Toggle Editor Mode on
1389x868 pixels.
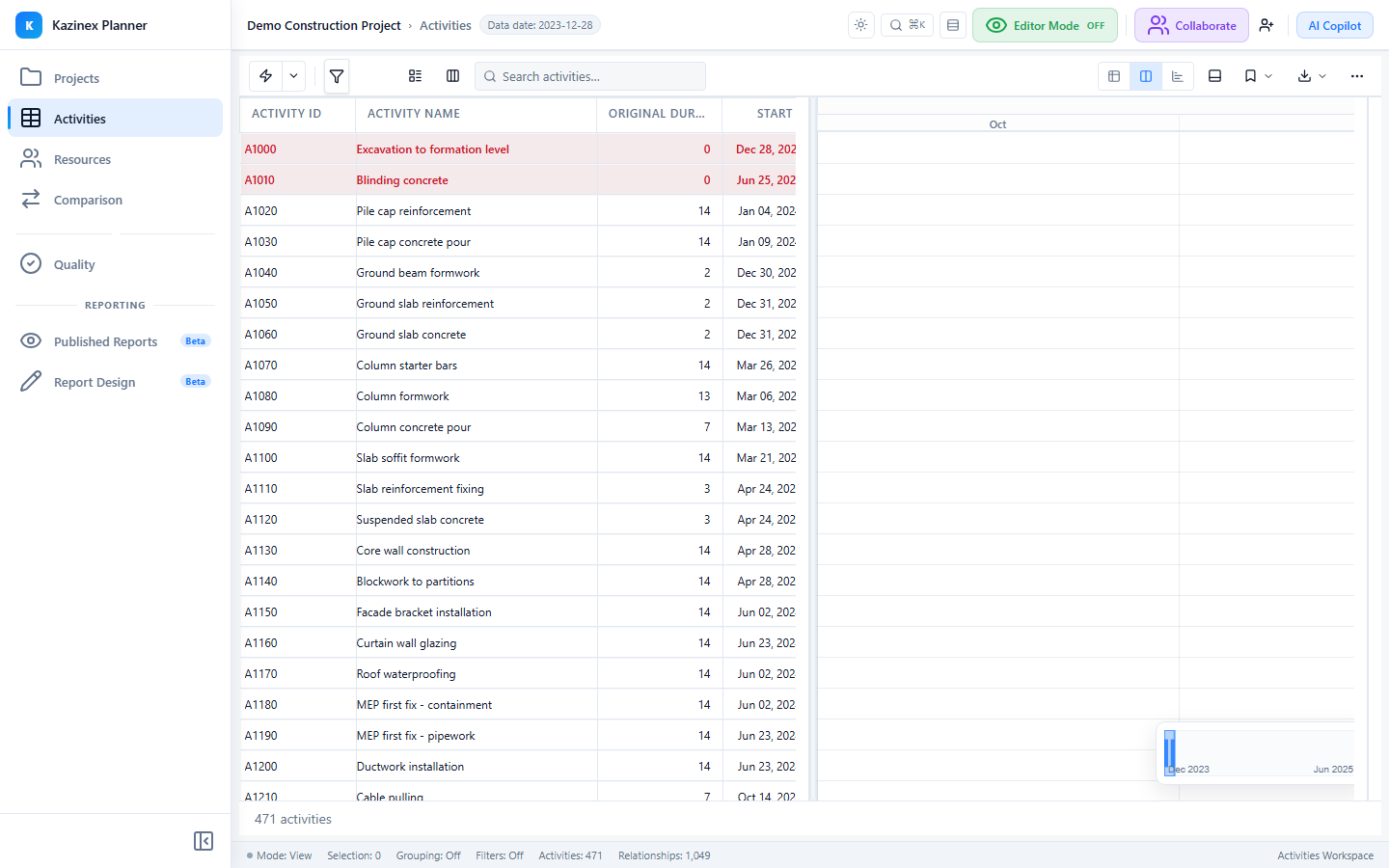point(1045,25)
